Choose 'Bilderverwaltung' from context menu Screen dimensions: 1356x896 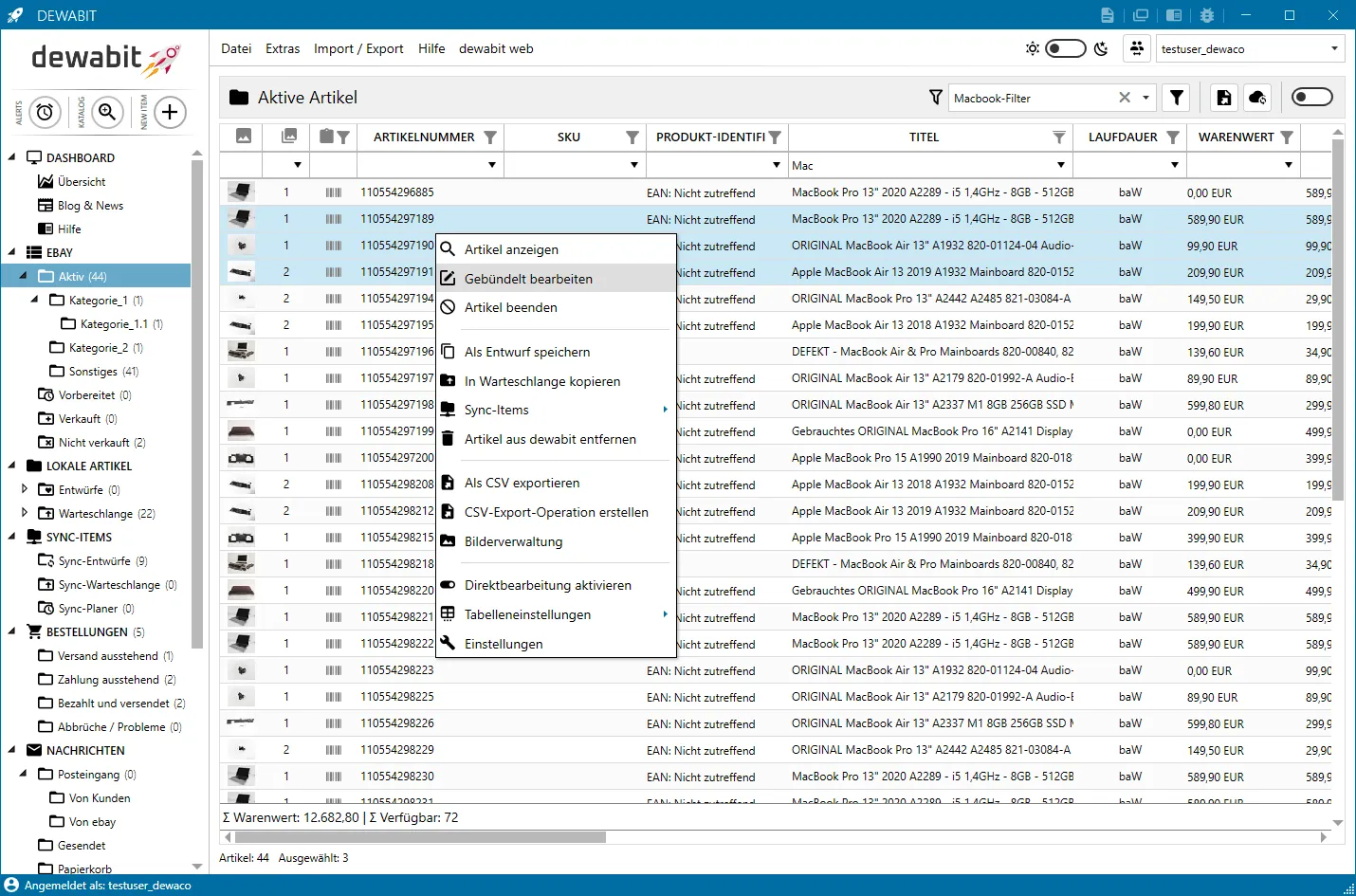pos(556,541)
